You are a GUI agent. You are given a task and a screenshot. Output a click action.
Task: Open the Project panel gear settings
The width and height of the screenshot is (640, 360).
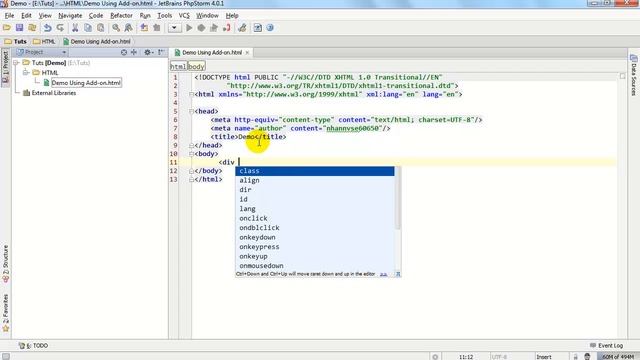tap(148, 52)
